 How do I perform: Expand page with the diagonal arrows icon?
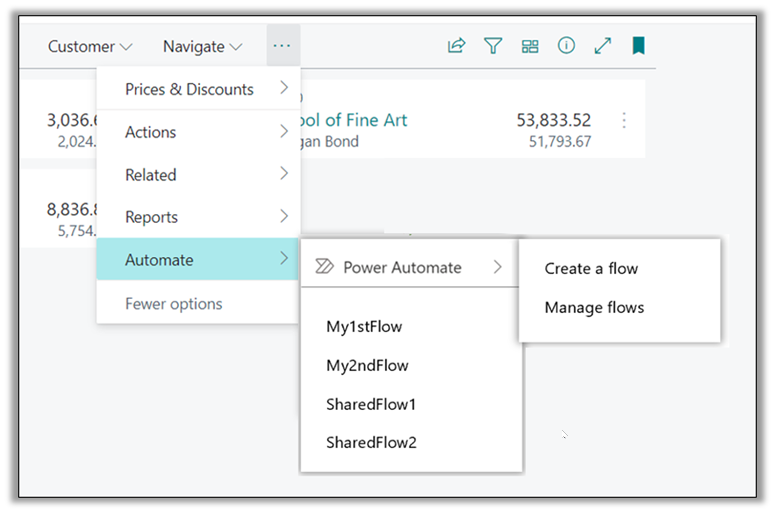point(602,46)
